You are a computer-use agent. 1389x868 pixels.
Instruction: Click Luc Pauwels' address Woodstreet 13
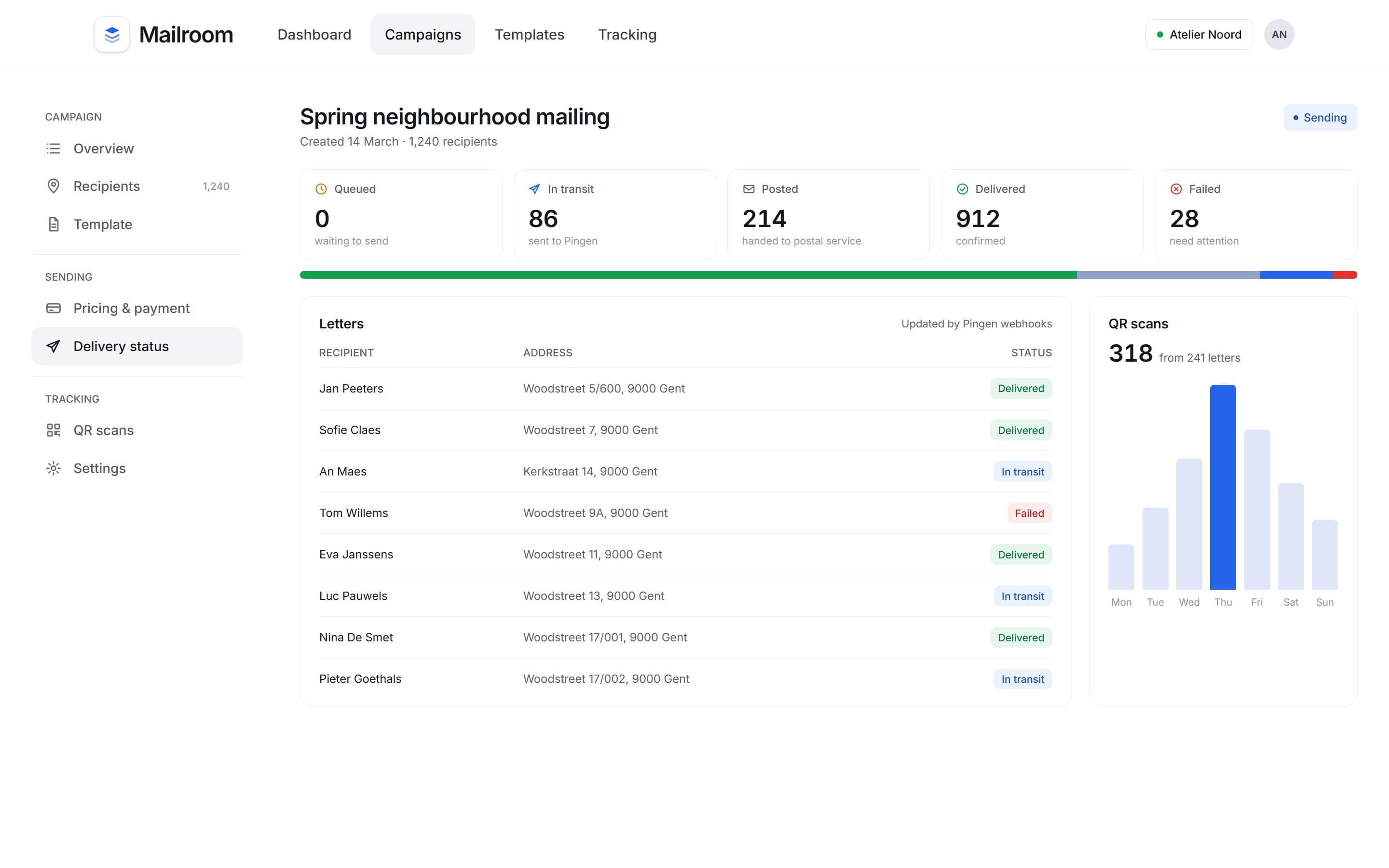pyautogui.click(x=594, y=596)
